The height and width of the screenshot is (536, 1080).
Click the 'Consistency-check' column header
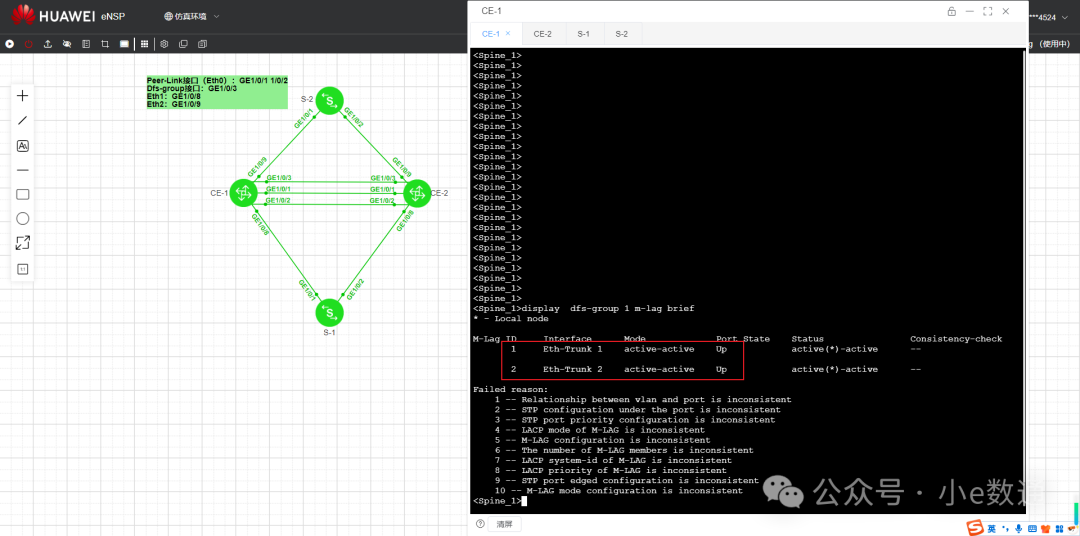(956, 339)
